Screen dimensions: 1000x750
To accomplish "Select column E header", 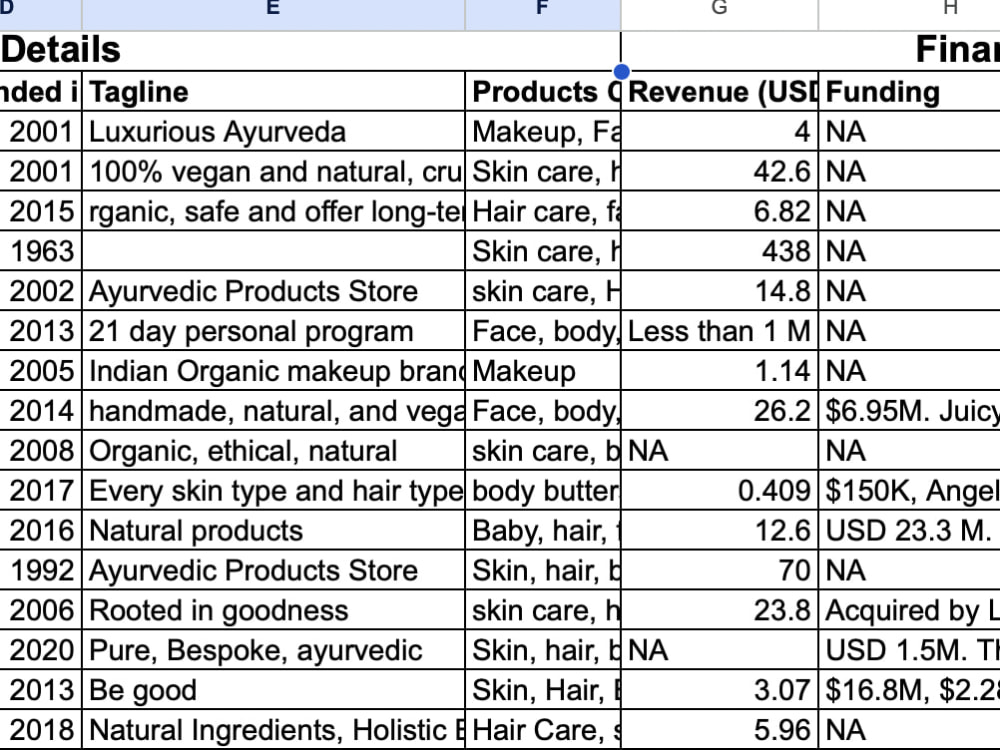I will [273, 15].
